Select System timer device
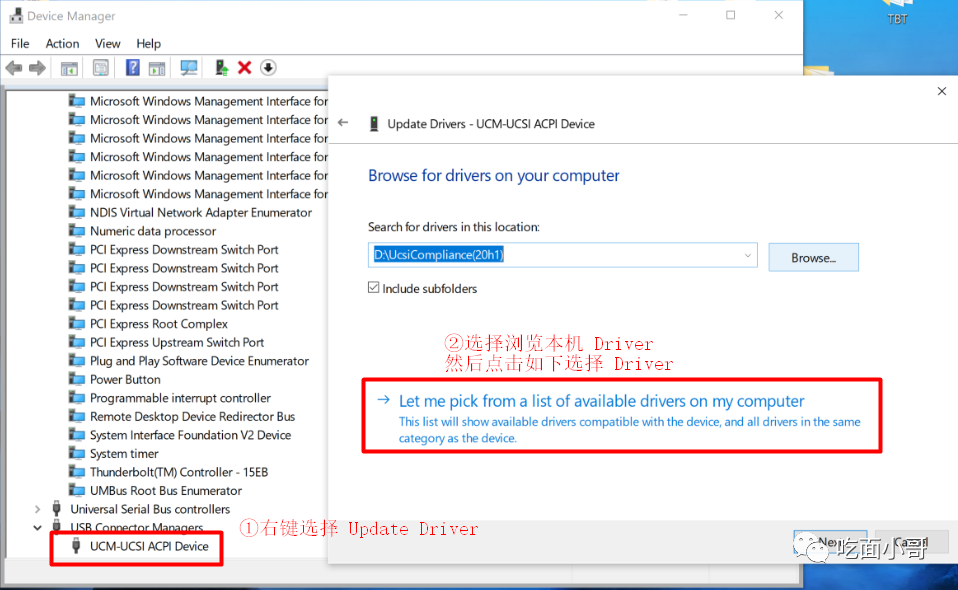Viewport: 958px width, 590px height. [124, 453]
